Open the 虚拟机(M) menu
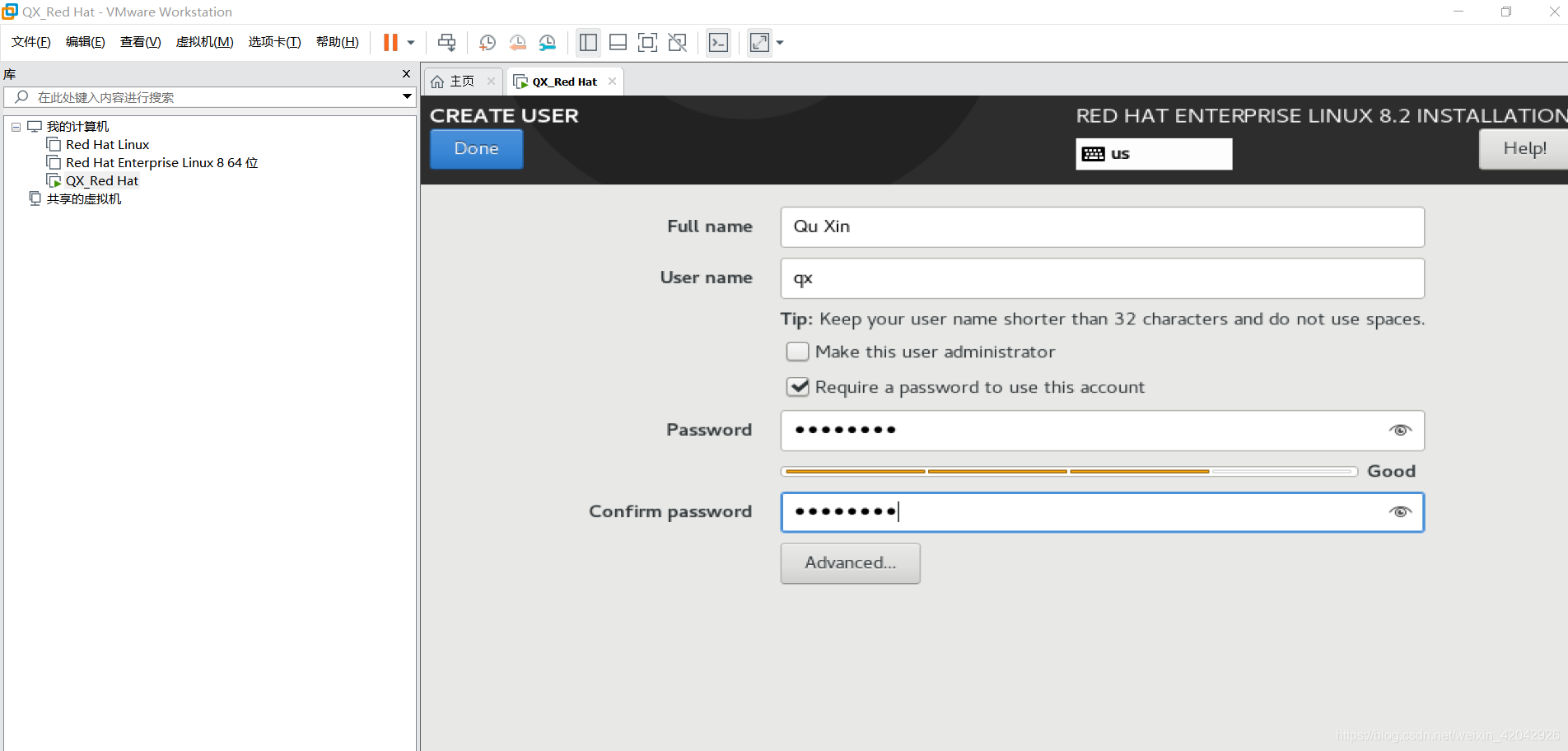Screen dimensions: 1568x751 coord(205,42)
